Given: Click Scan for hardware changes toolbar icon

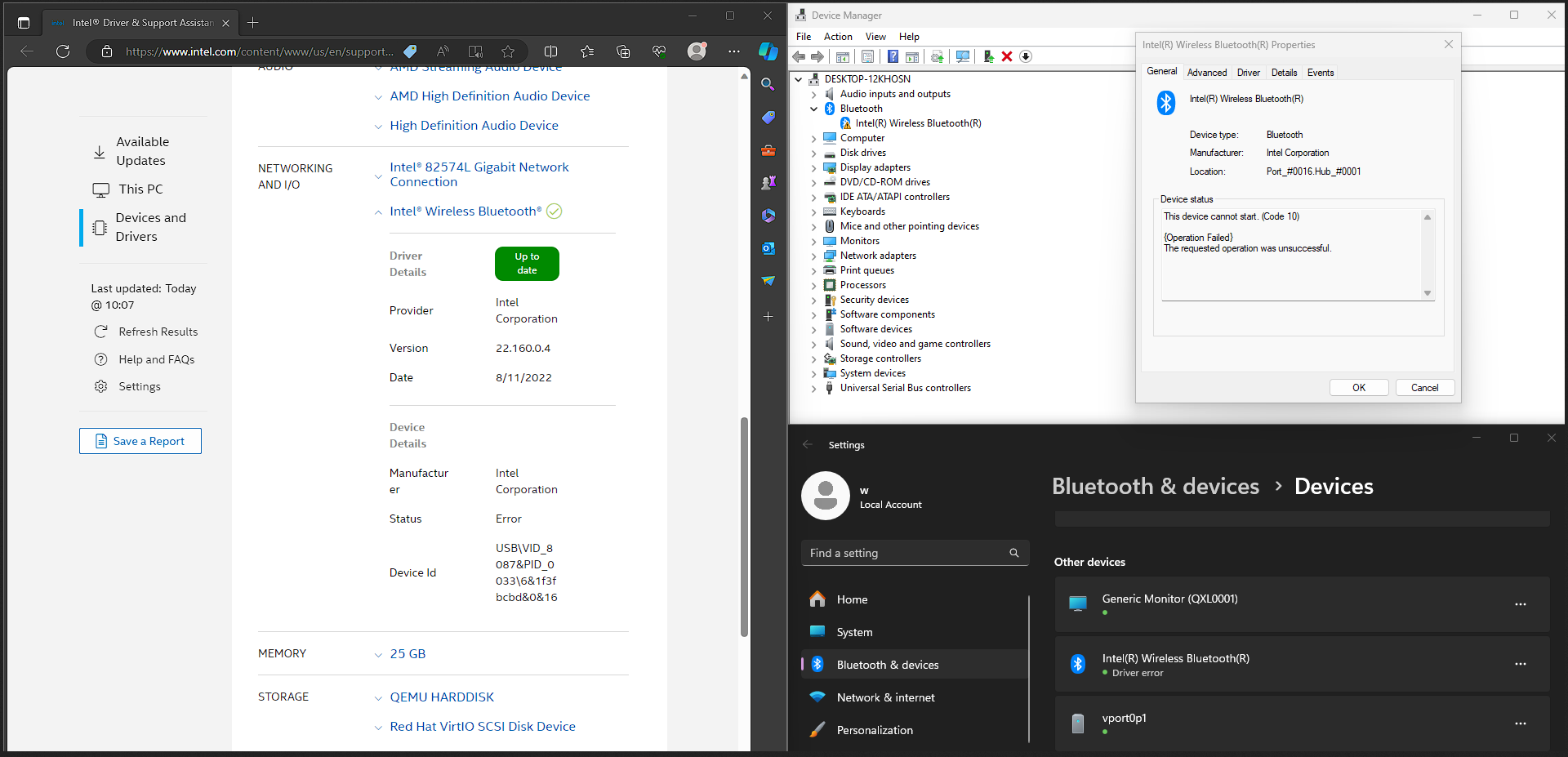Looking at the screenshot, I should point(963,56).
